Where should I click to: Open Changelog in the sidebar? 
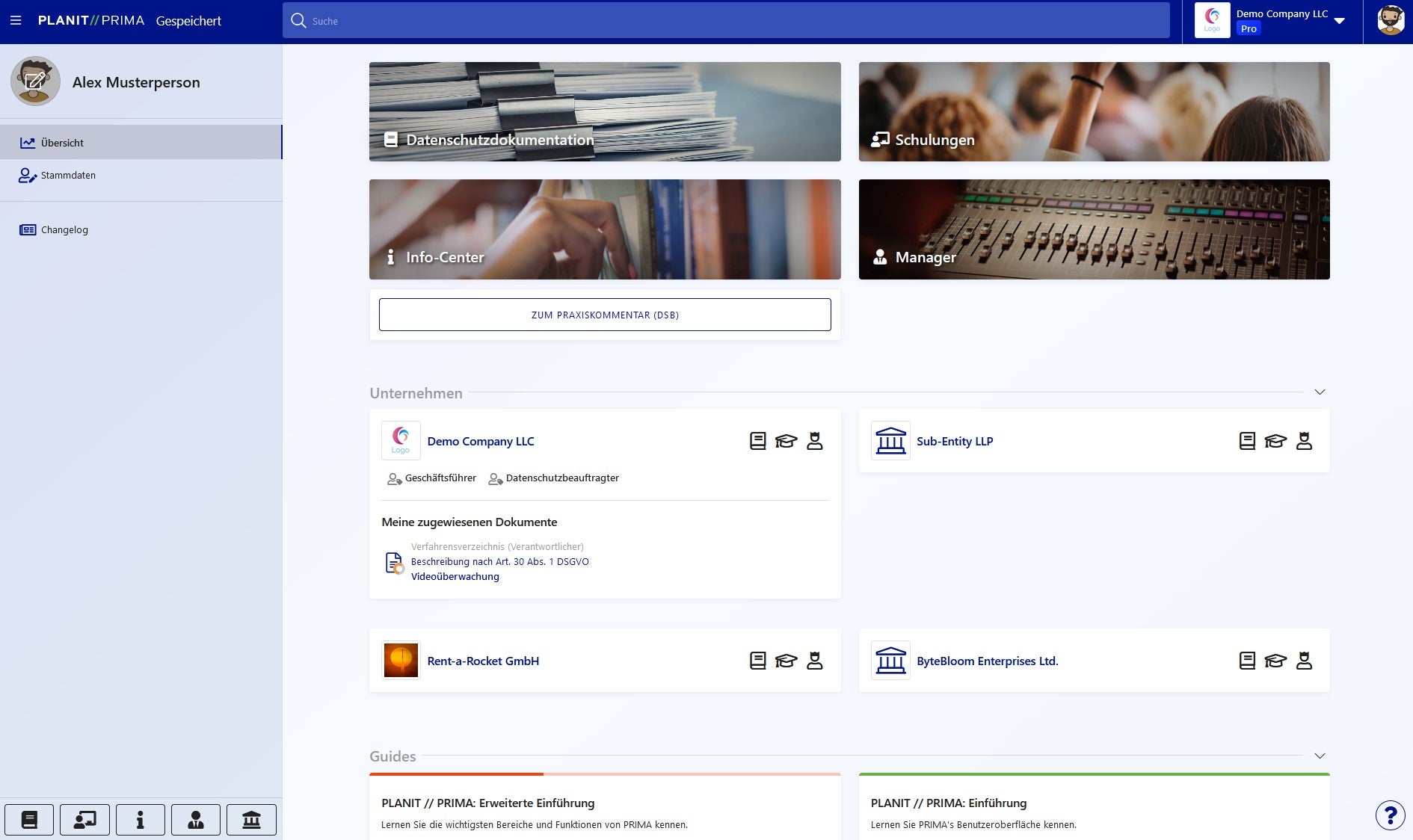coord(141,230)
